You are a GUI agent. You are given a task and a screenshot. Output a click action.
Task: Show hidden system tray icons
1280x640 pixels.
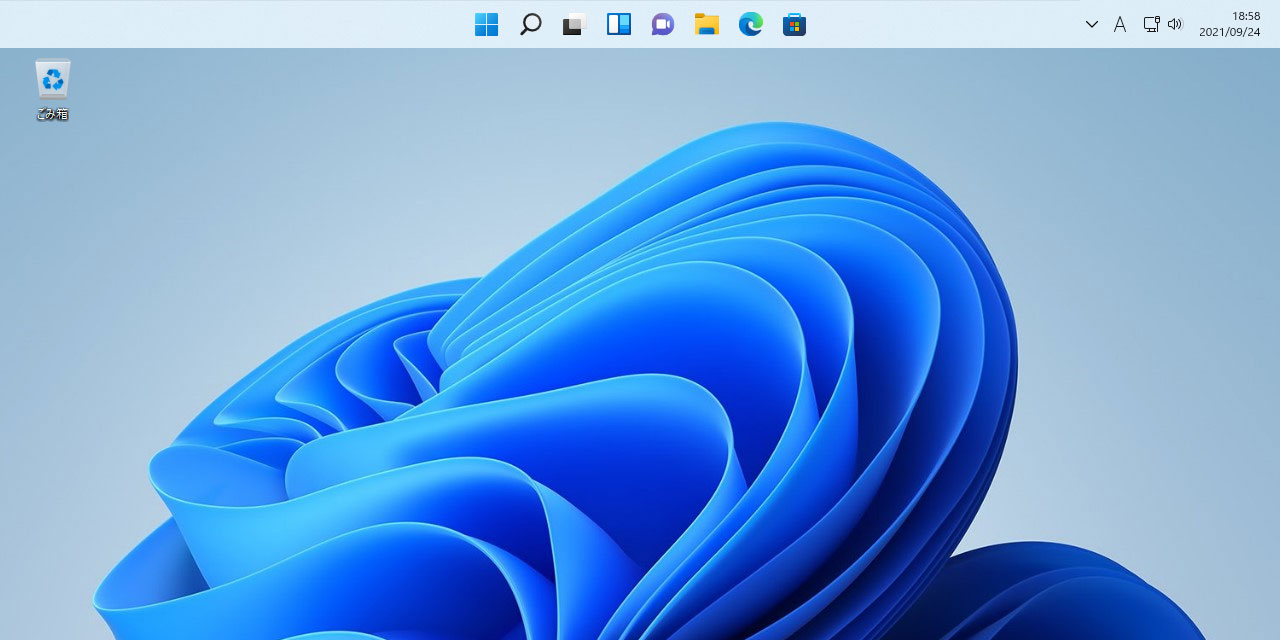point(1092,24)
